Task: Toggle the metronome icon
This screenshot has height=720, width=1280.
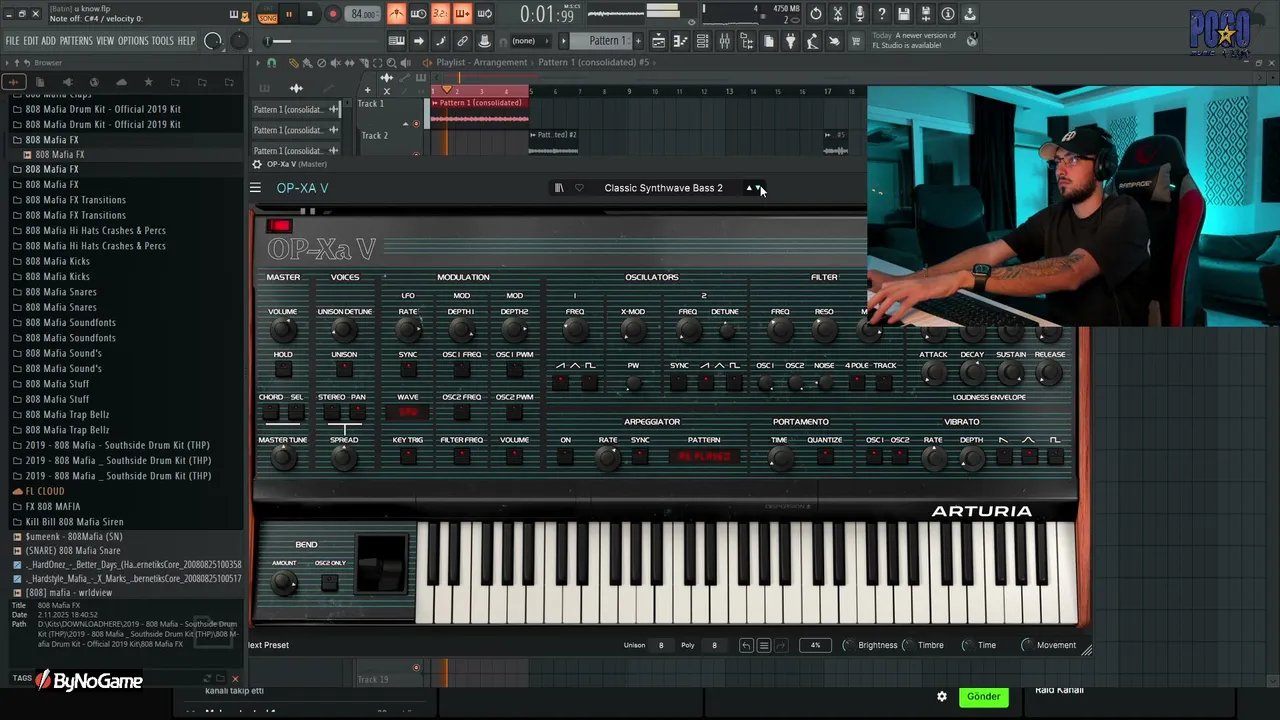Action: [x=397, y=14]
